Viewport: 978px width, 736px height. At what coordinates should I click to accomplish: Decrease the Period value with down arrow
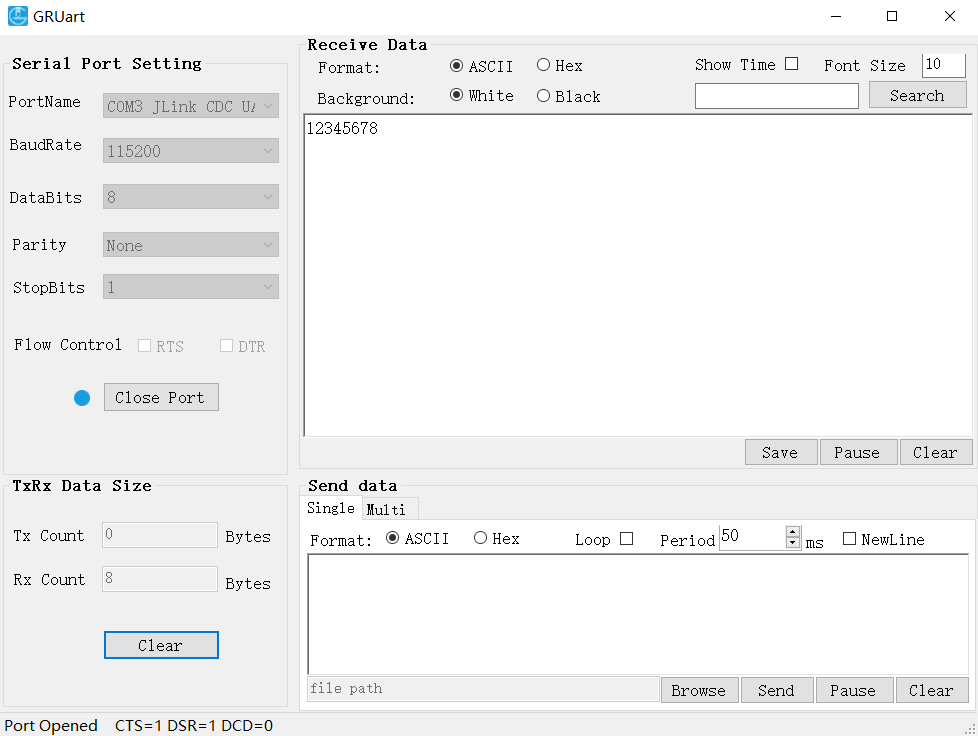point(793,543)
